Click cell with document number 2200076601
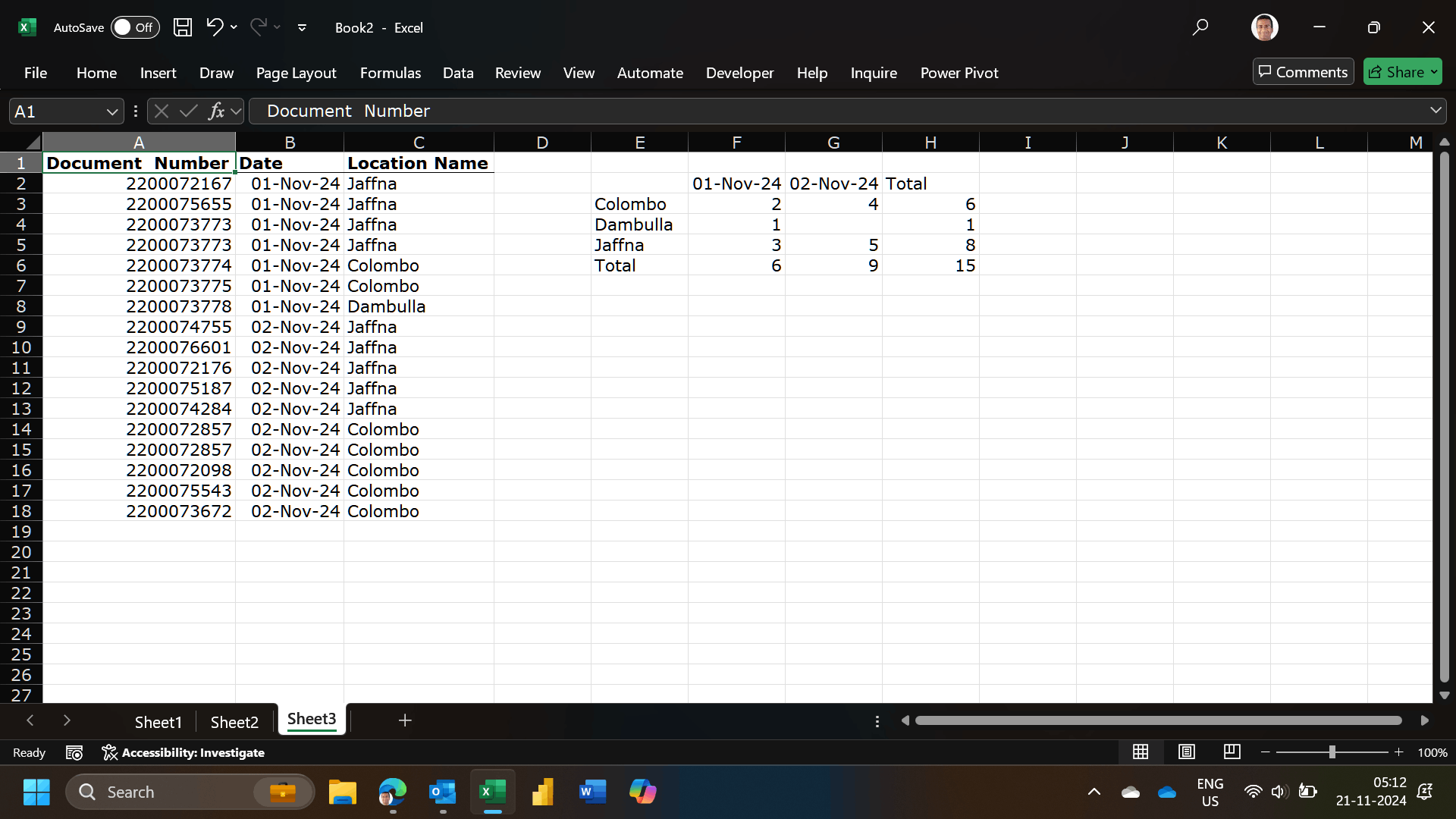 pos(139,347)
